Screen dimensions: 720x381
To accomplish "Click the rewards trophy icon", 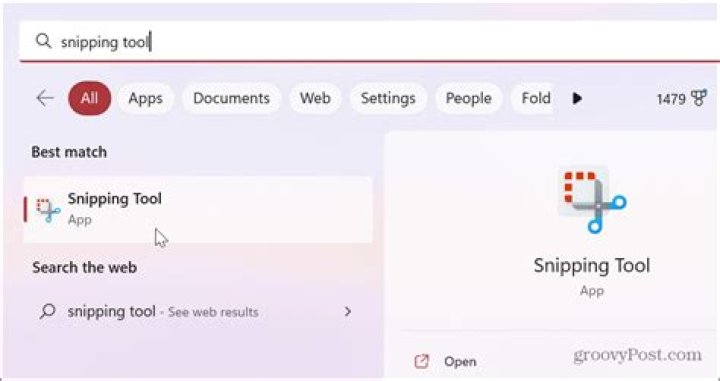I will (698, 98).
